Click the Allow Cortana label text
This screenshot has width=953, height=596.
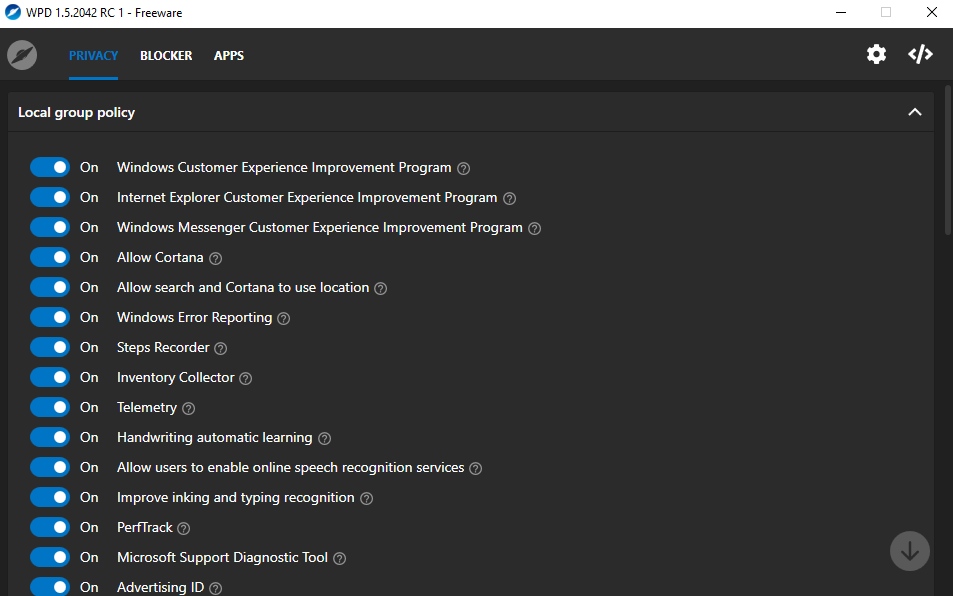pos(160,257)
